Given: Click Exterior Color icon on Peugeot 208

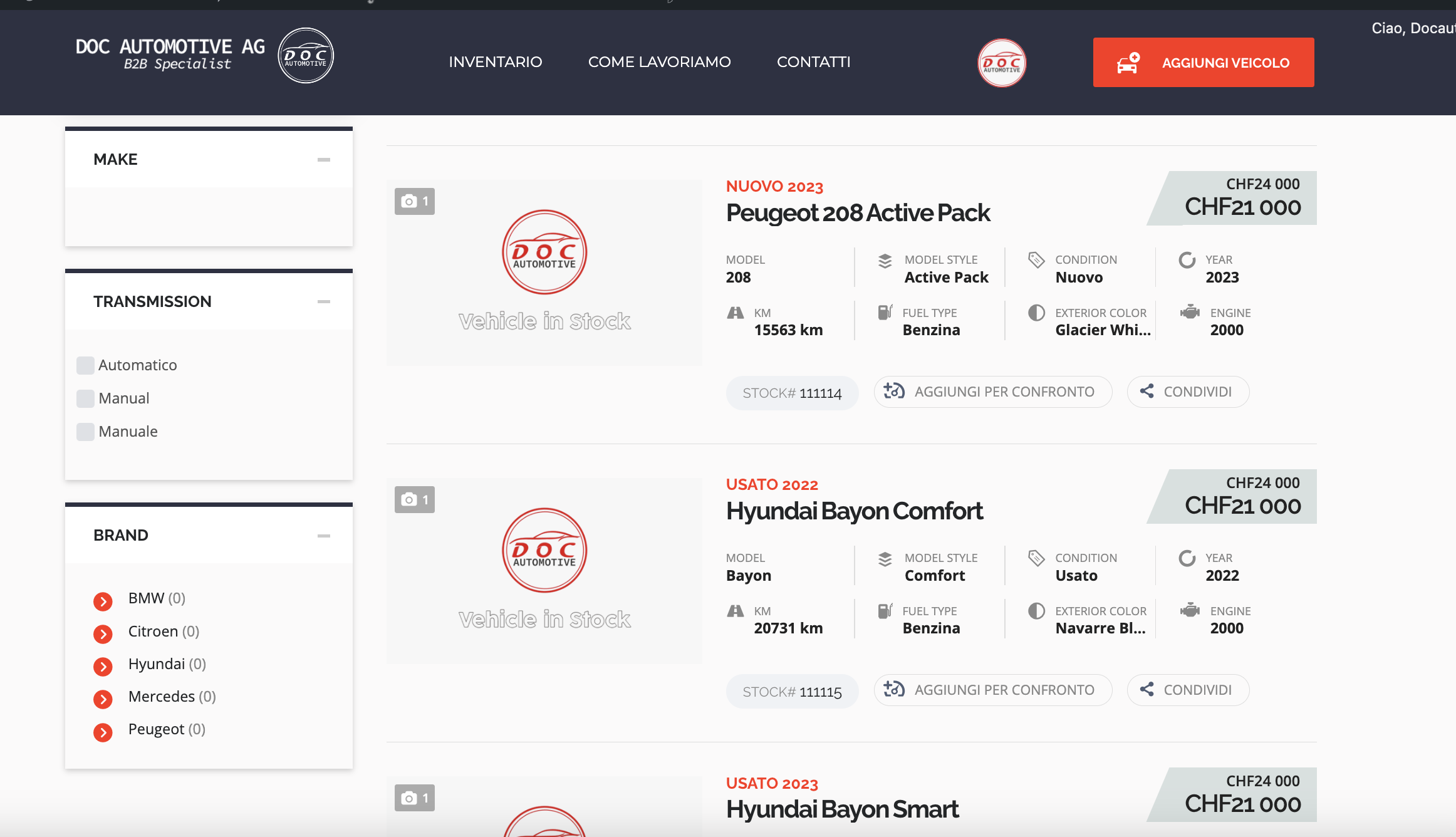Looking at the screenshot, I should coord(1036,312).
